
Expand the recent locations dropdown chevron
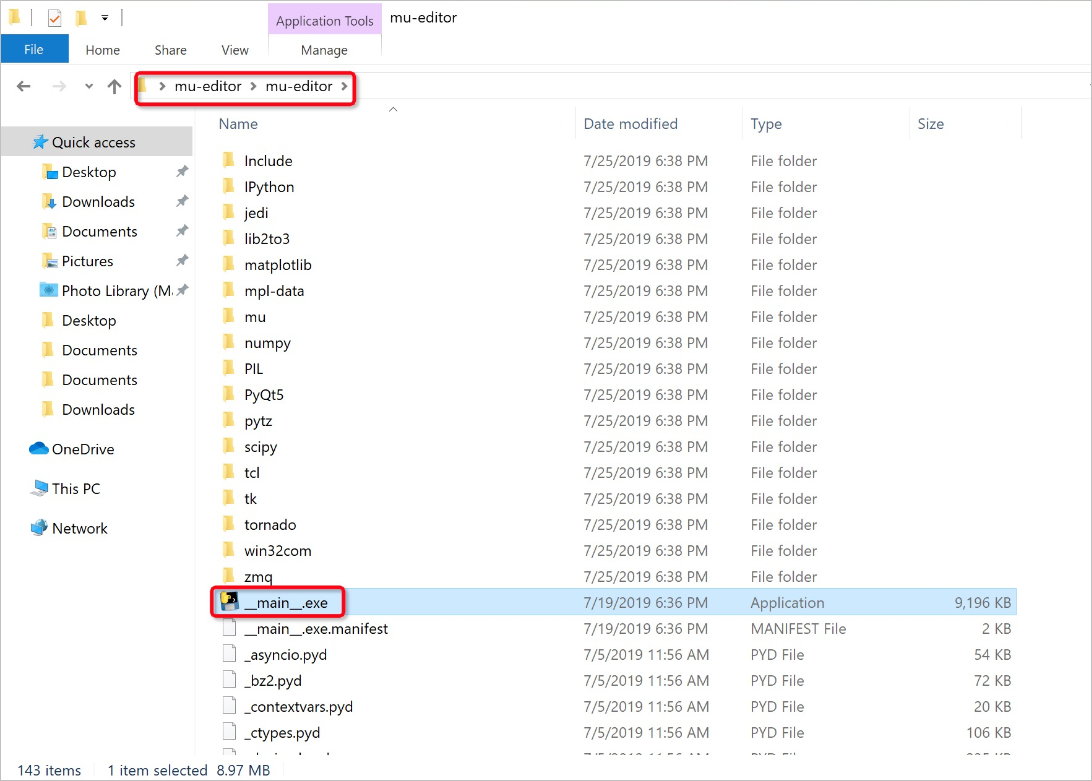pos(89,87)
